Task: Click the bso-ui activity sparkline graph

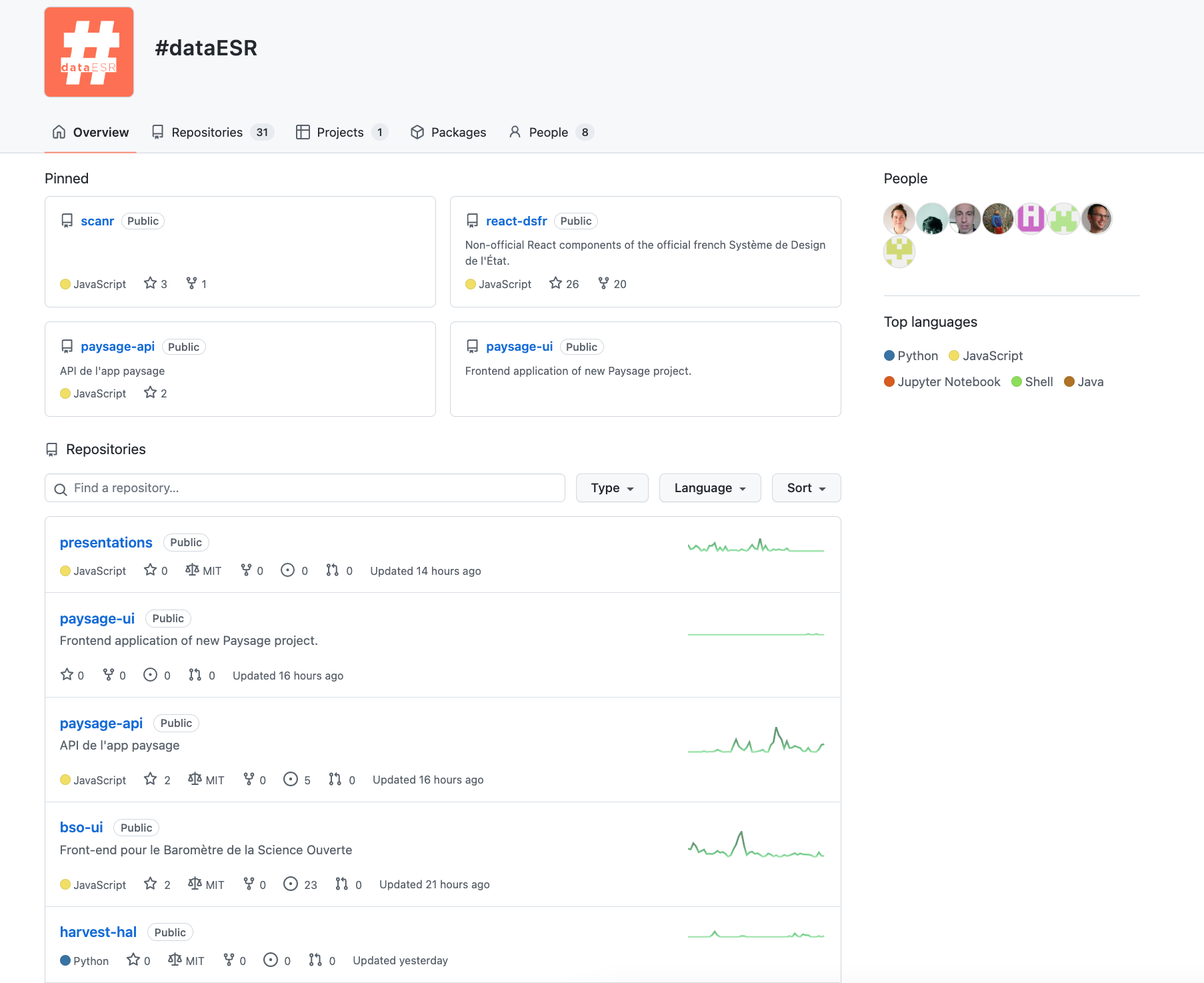Action: [x=756, y=844]
